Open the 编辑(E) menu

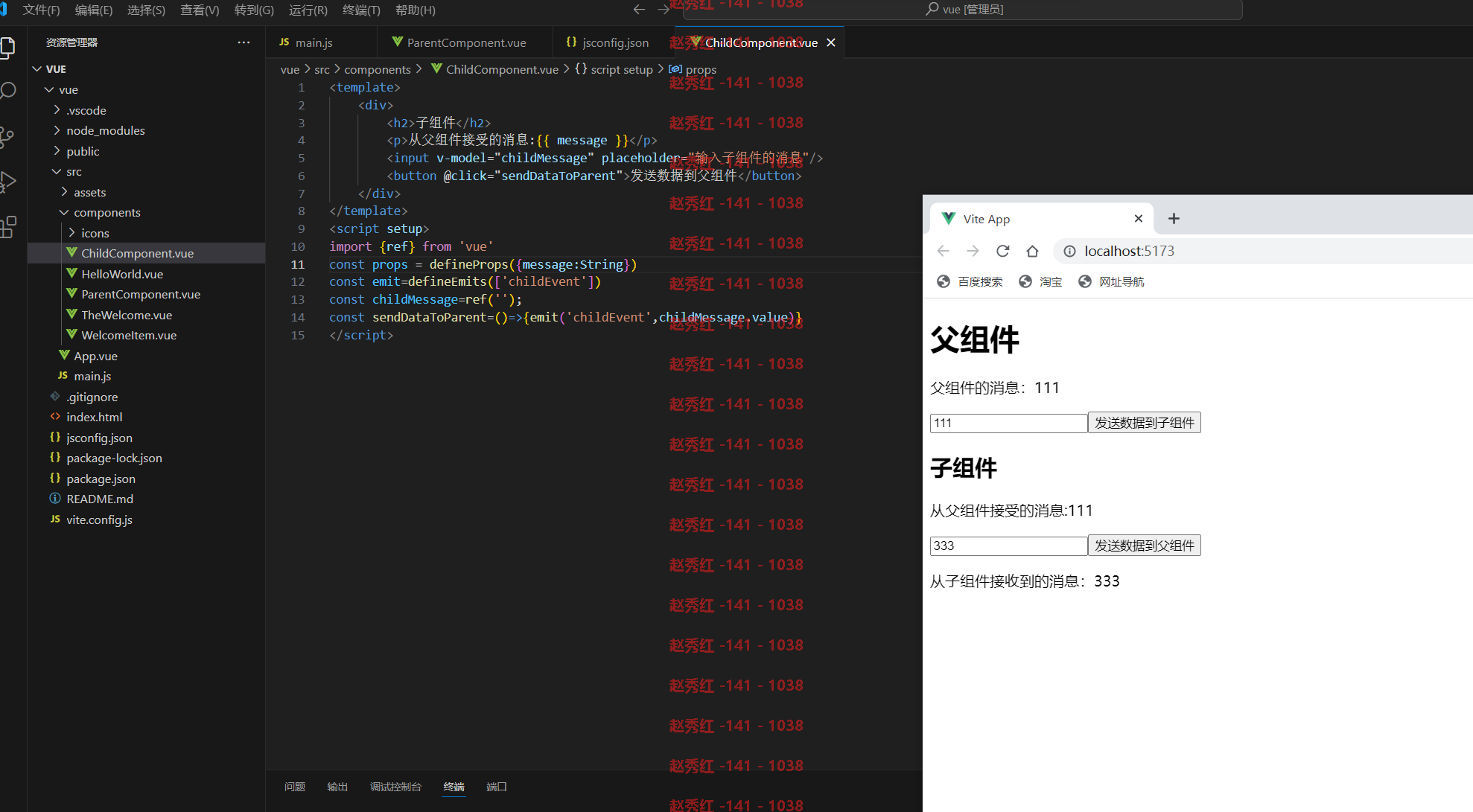coord(94,10)
